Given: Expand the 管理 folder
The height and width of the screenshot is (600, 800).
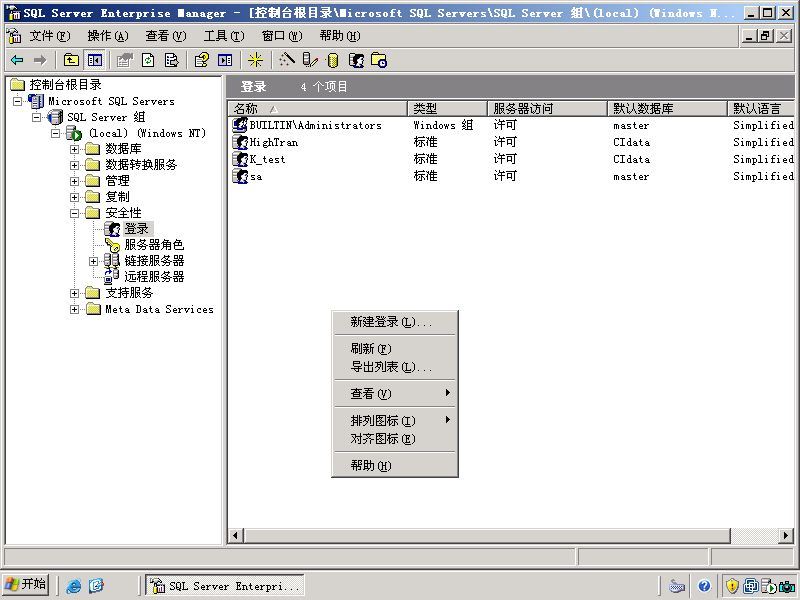Looking at the screenshot, I should tap(74, 181).
